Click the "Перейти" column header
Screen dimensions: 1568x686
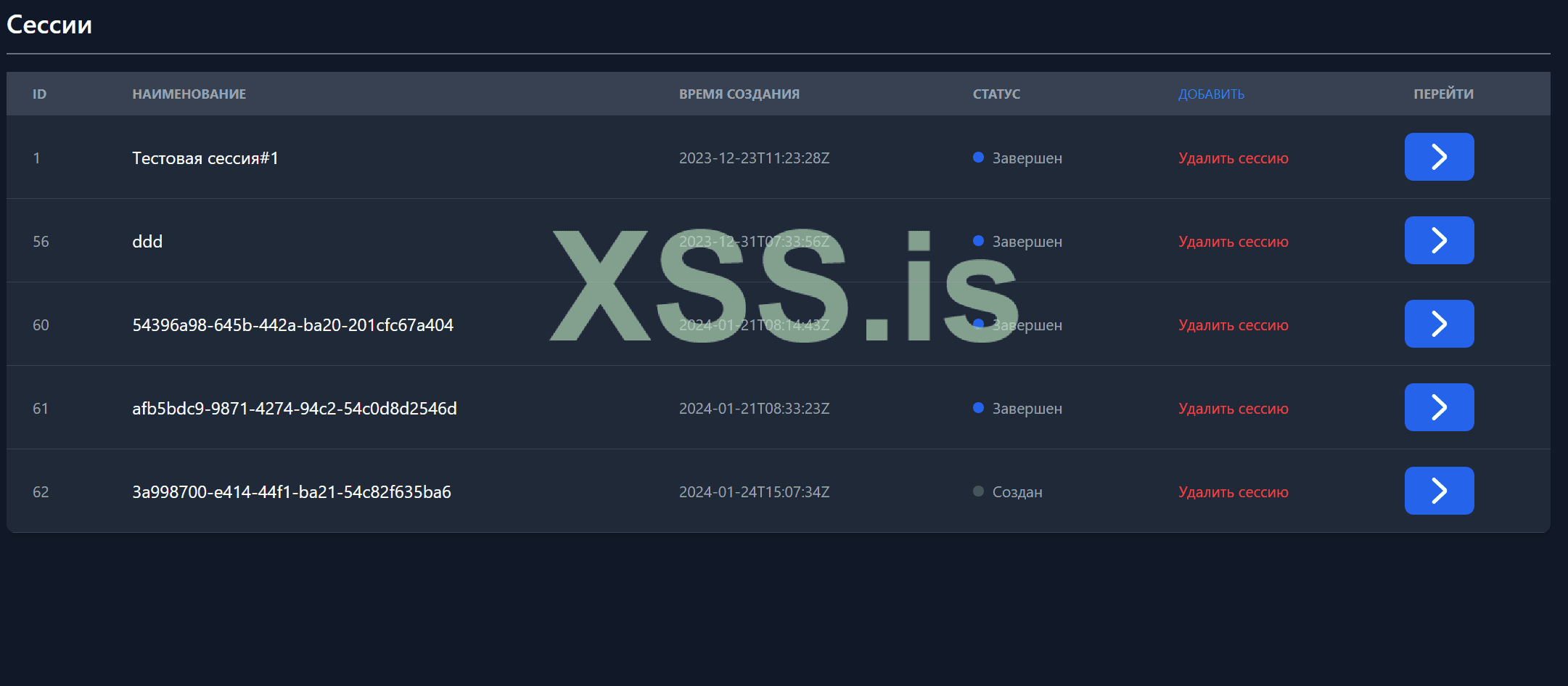click(x=1443, y=94)
